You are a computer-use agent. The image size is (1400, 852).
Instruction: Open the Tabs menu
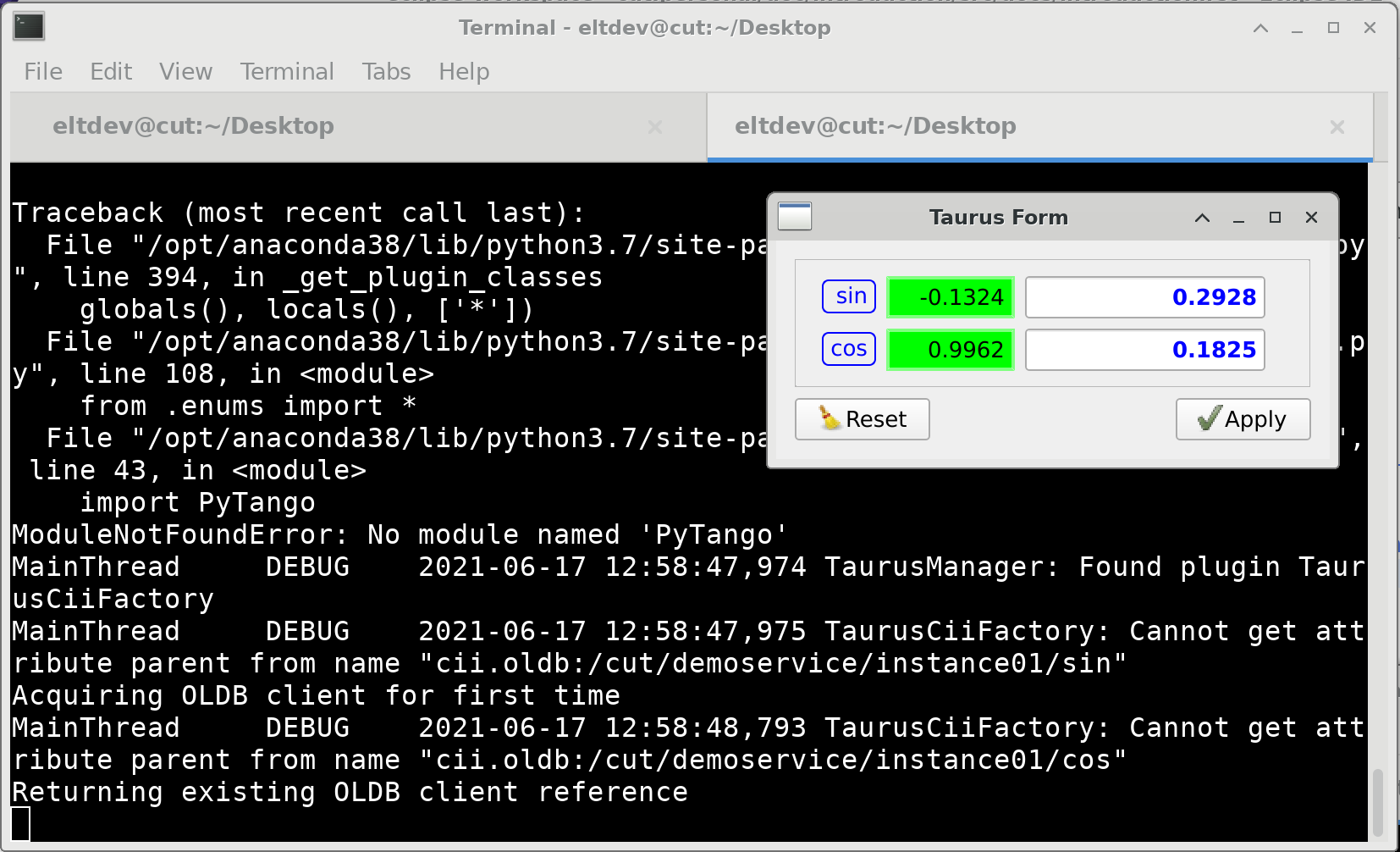pyautogui.click(x=386, y=71)
